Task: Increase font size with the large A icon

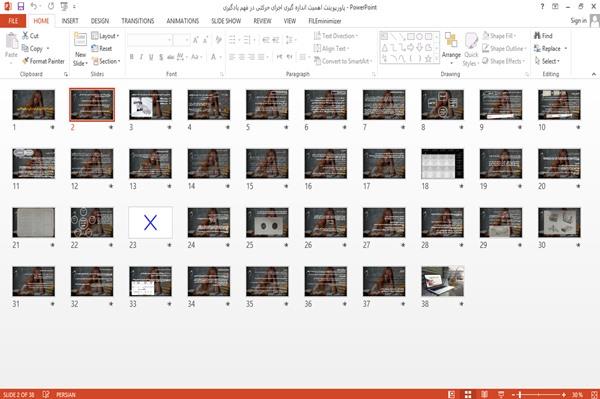Action: click(196, 40)
